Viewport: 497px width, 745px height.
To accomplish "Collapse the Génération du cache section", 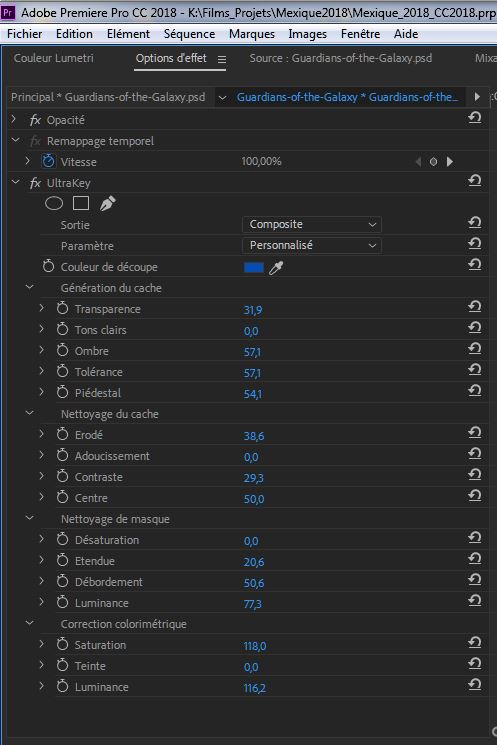I will 29,287.
